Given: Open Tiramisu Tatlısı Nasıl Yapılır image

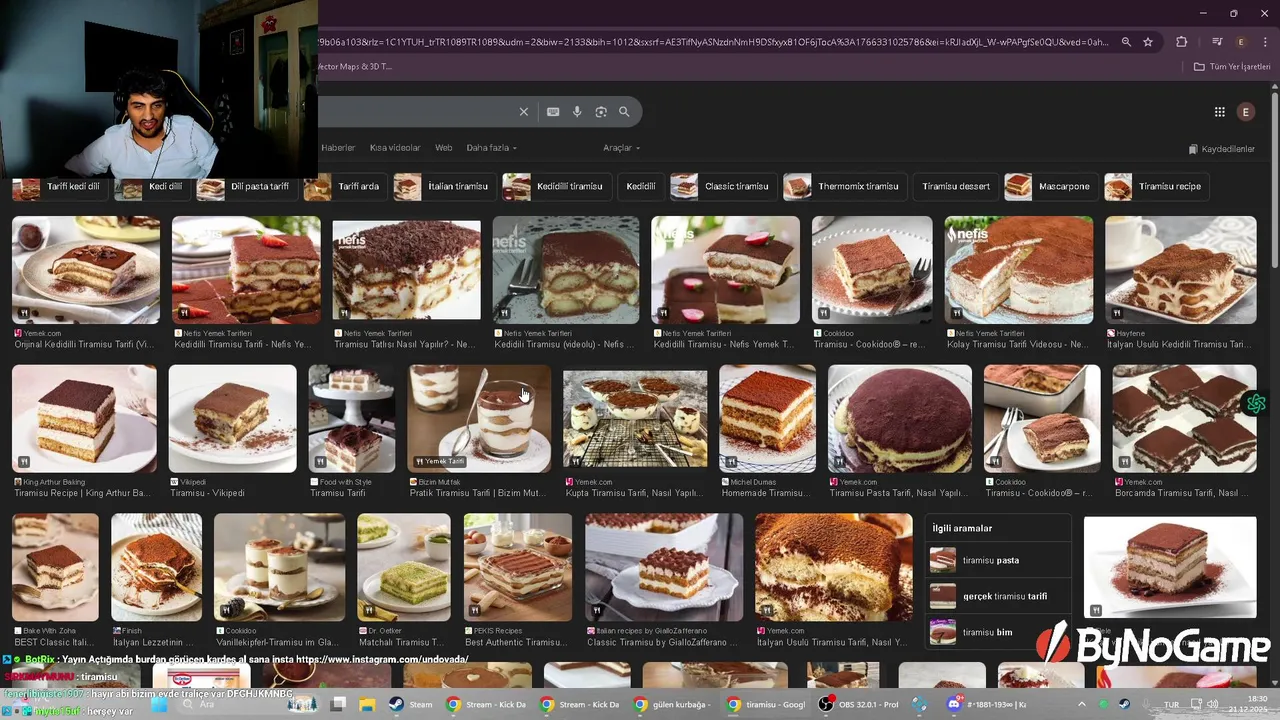Looking at the screenshot, I should [x=406, y=270].
